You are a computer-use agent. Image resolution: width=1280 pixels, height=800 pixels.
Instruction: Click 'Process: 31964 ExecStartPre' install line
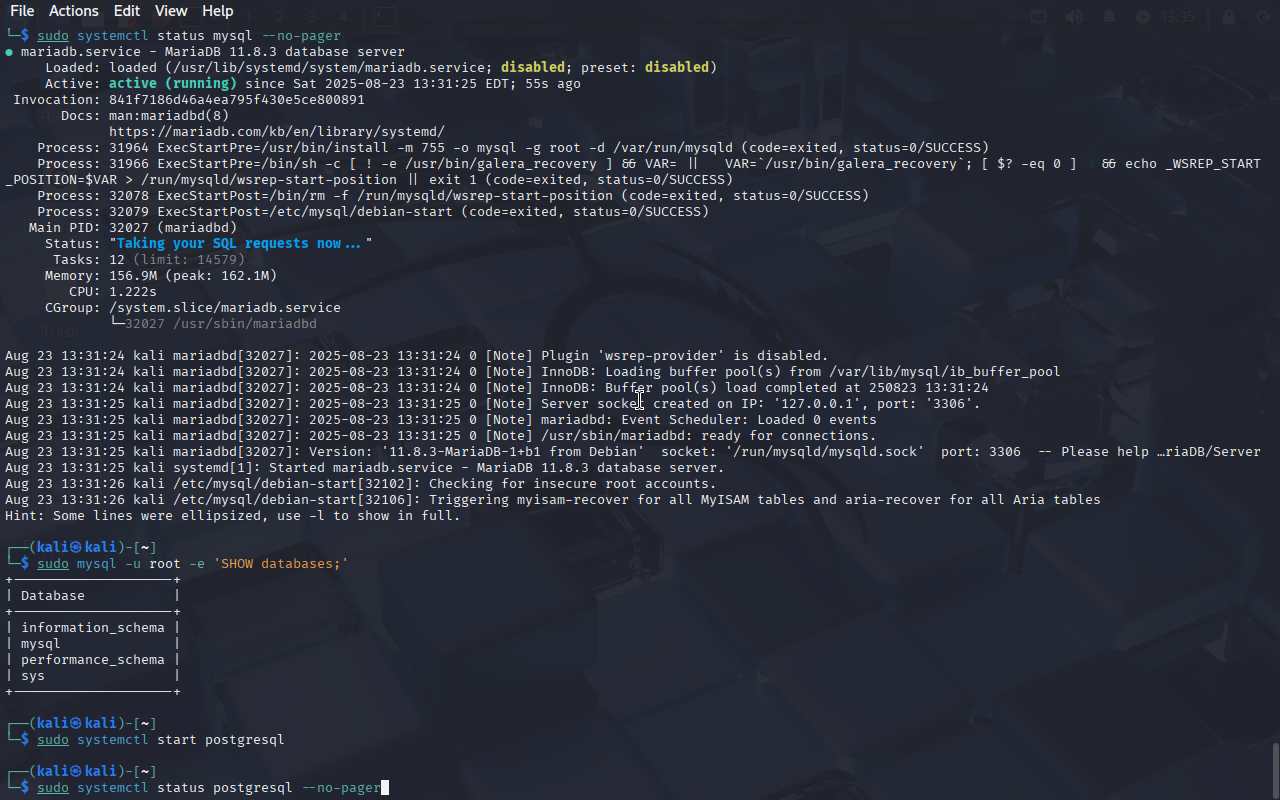[513, 148]
